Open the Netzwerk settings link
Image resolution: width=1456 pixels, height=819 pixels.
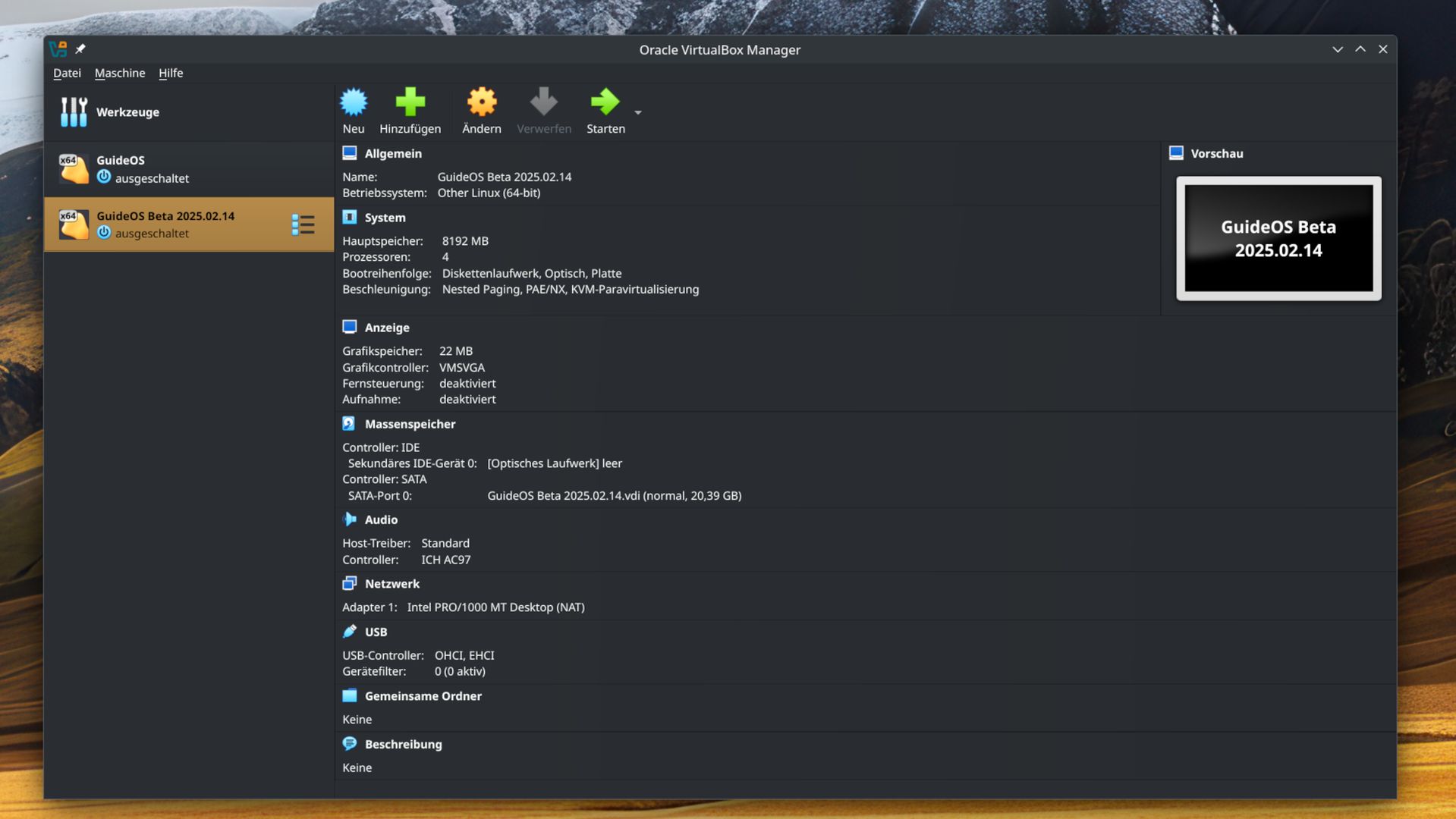(392, 583)
